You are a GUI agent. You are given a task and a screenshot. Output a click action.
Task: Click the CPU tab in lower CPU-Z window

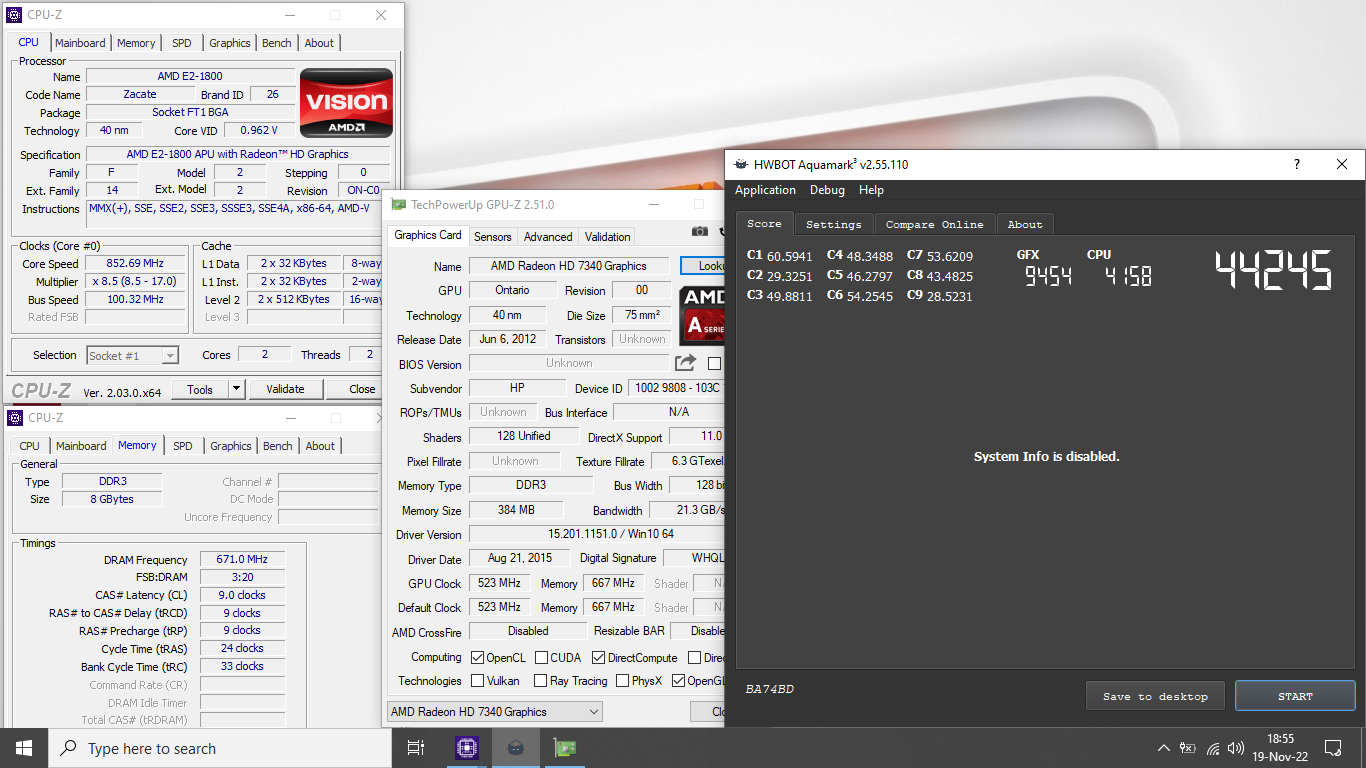[x=30, y=446]
